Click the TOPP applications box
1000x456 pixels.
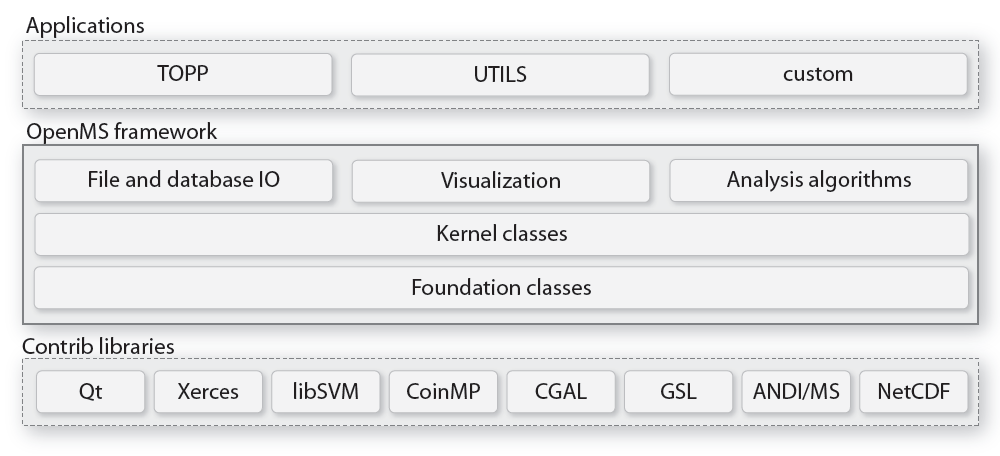coord(183,74)
